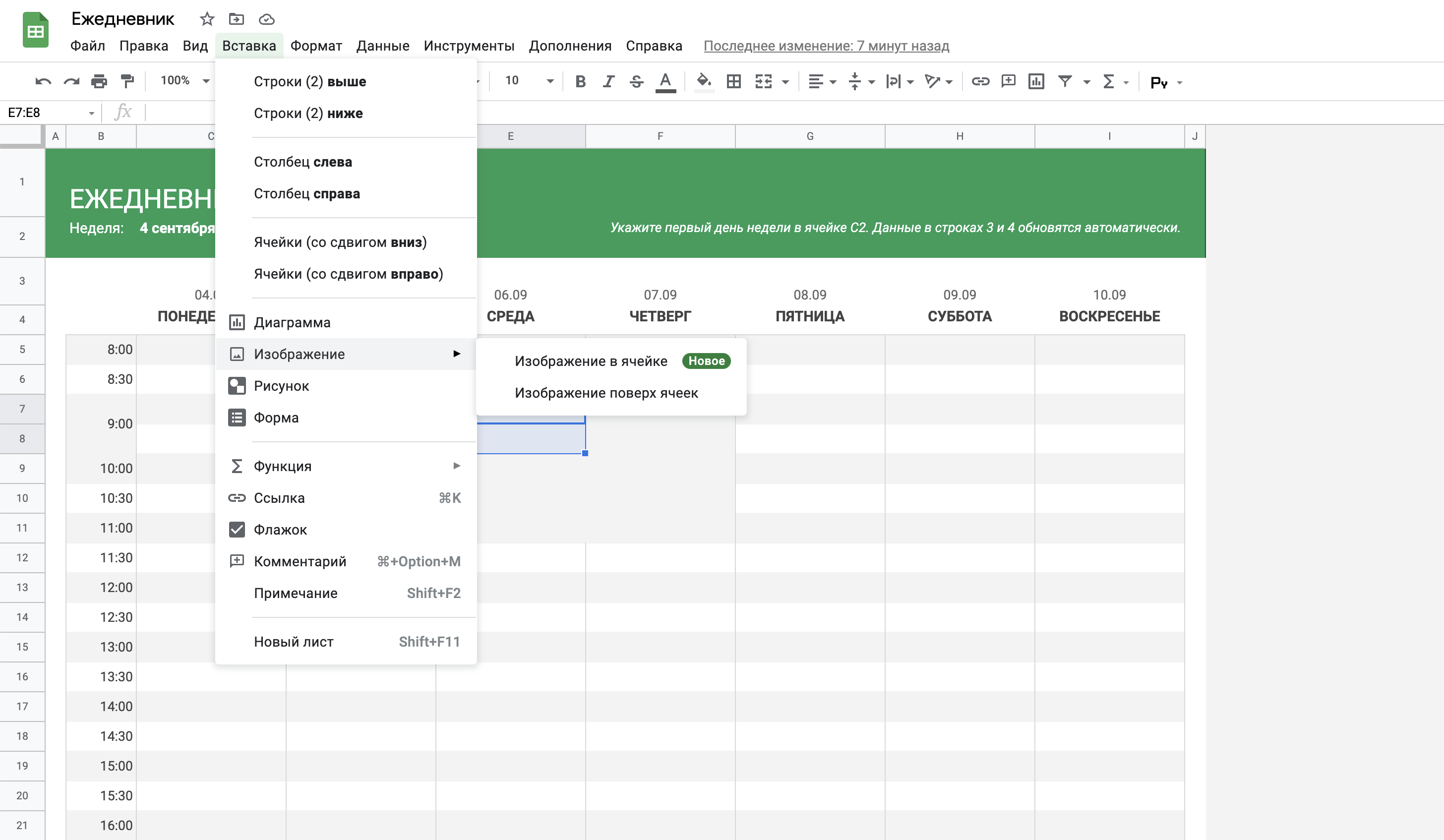Open the Вид menu
This screenshot has width=1444, height=840.
click(x=195, y=46)
